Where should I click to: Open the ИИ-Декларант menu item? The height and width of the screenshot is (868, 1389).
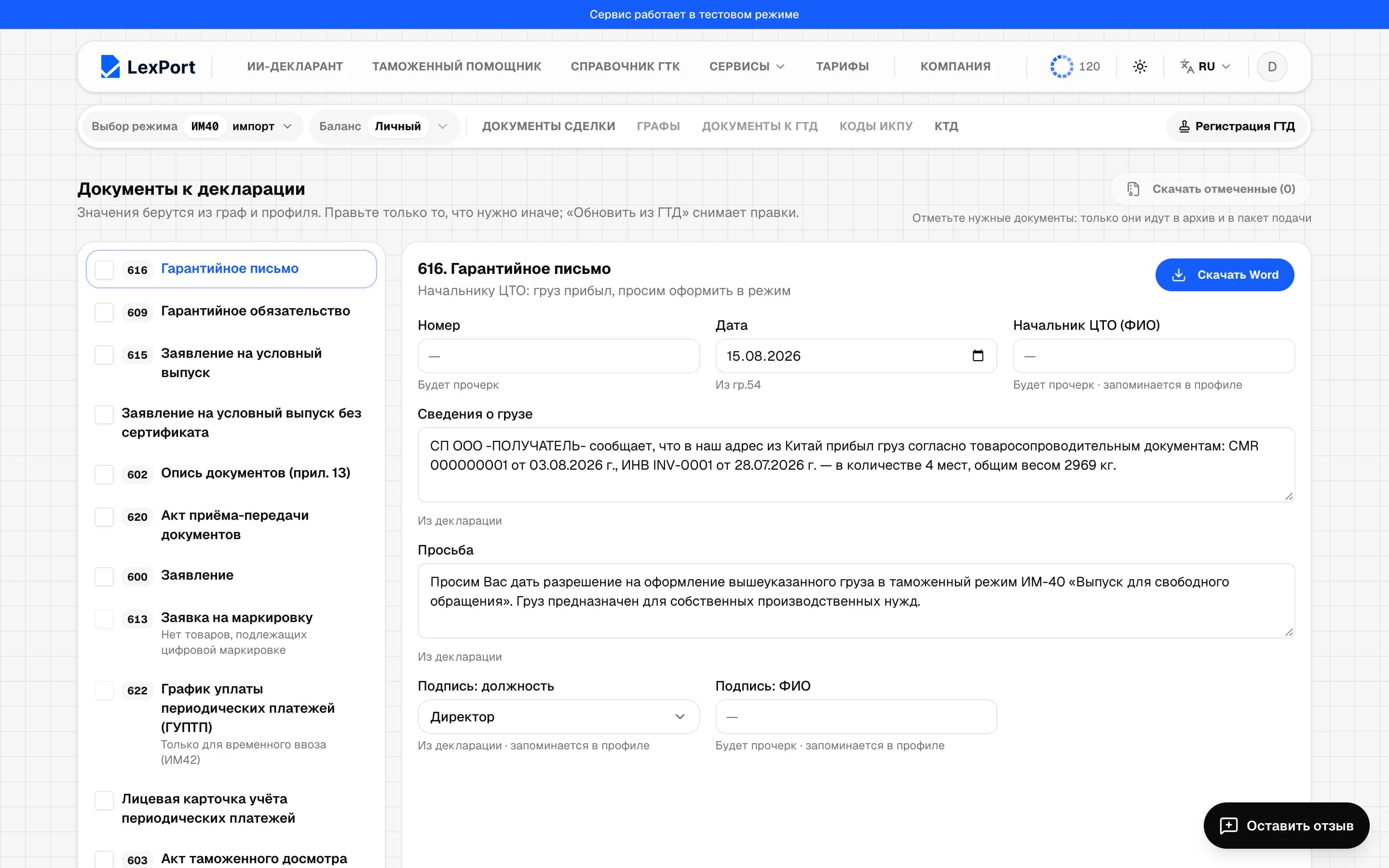point(295,67)
